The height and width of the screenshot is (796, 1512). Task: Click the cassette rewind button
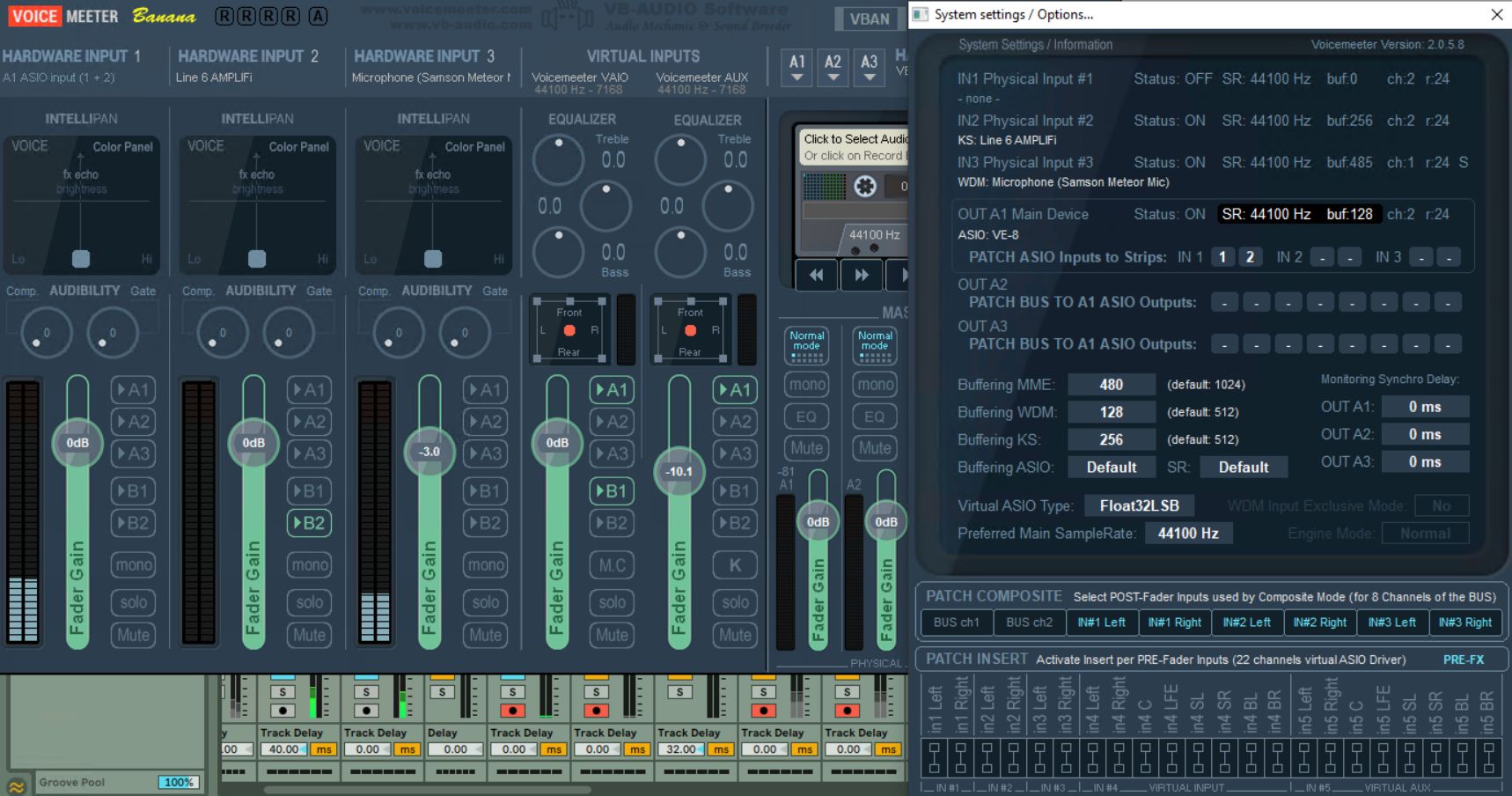pyautogui.click(x=816, y=275)
